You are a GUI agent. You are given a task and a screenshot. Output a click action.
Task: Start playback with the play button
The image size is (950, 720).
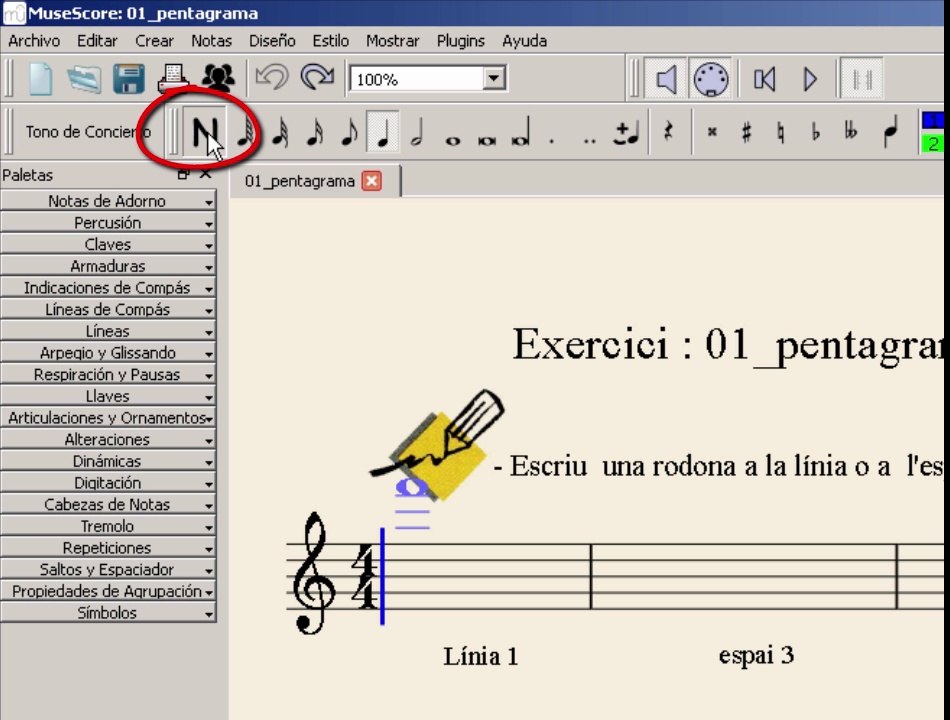(809, 79)
